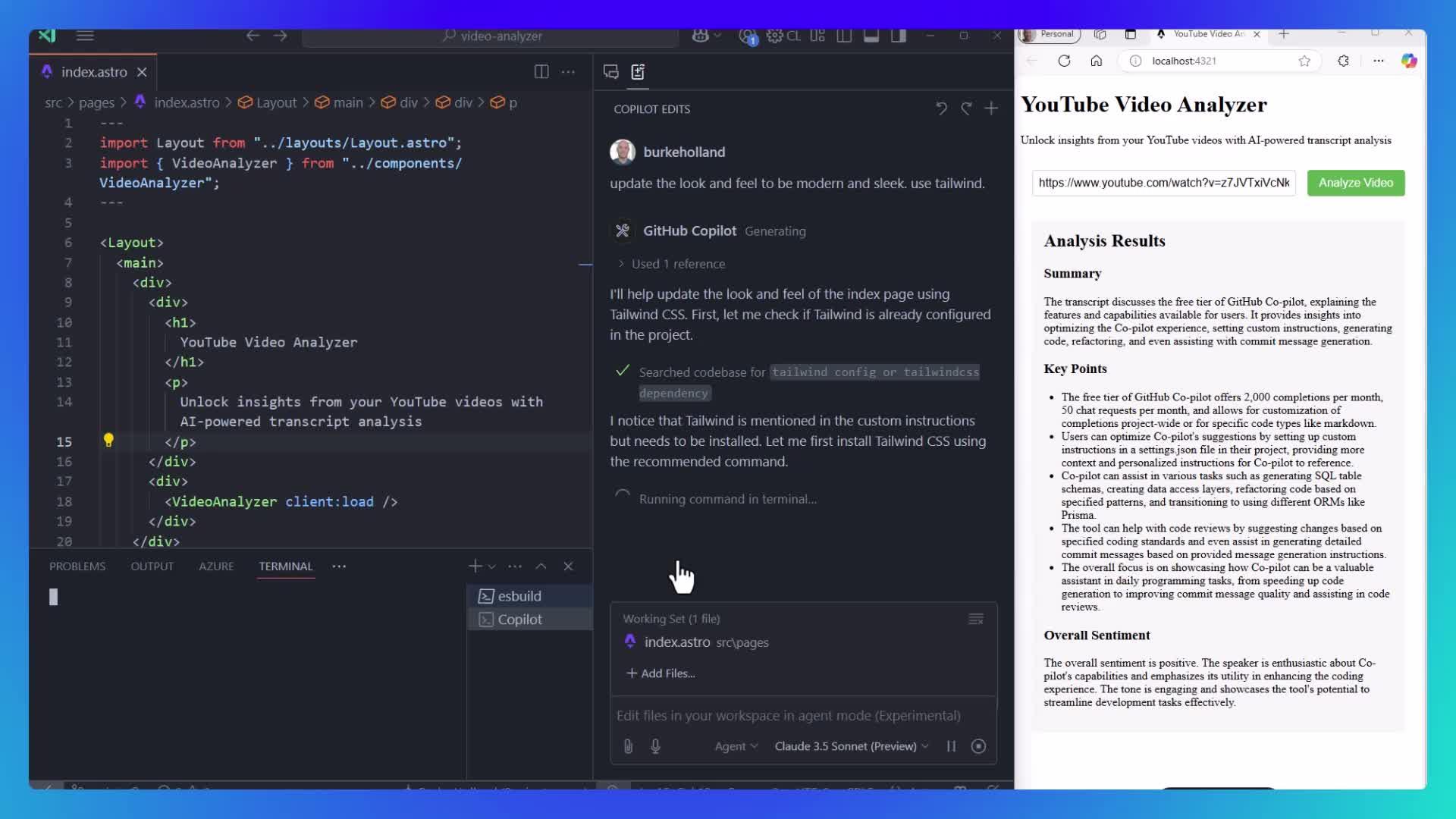Open the new terminal launch profile dropdown

(492, 566)
